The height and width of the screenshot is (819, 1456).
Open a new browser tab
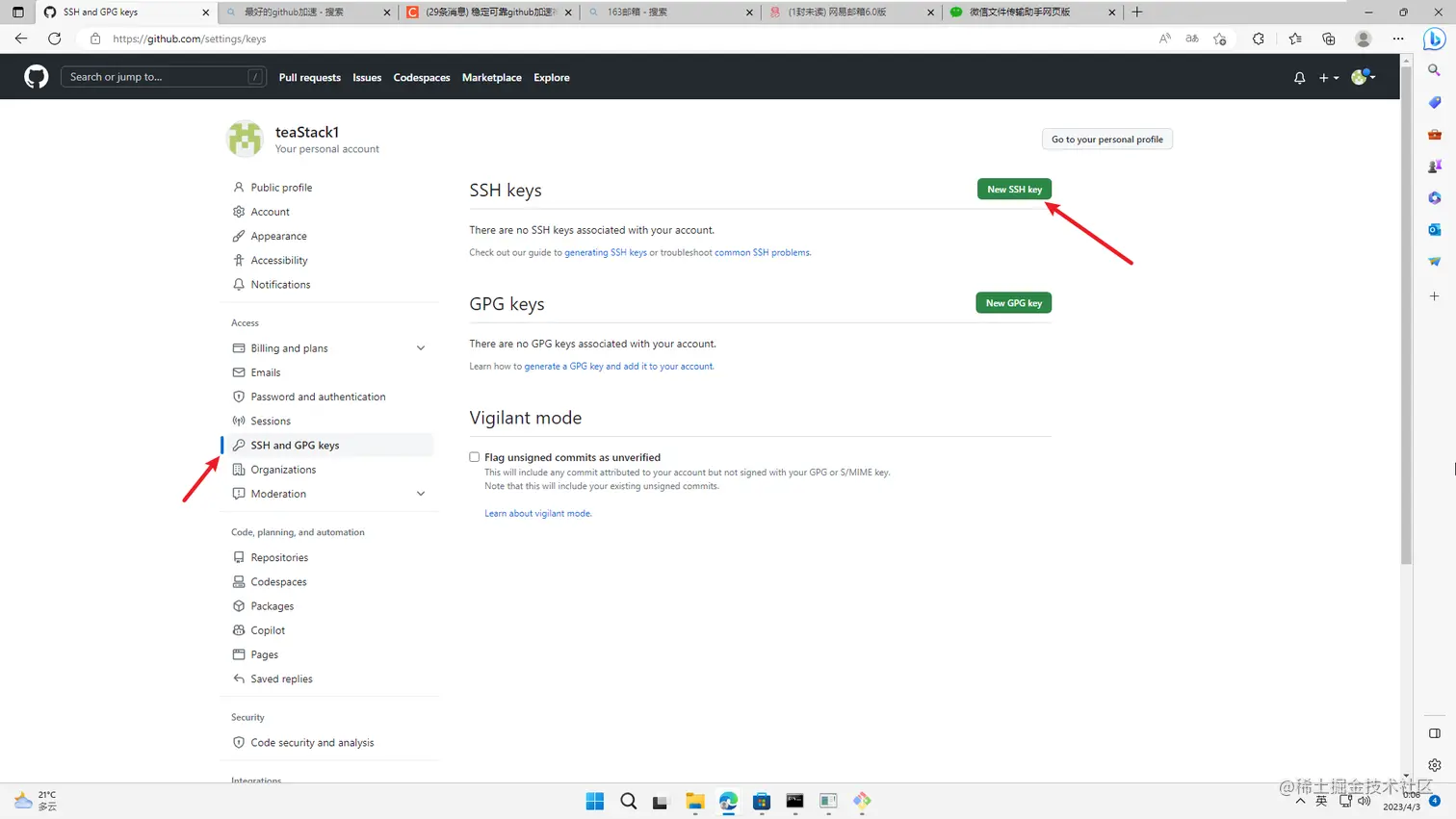pos(1137,13)
